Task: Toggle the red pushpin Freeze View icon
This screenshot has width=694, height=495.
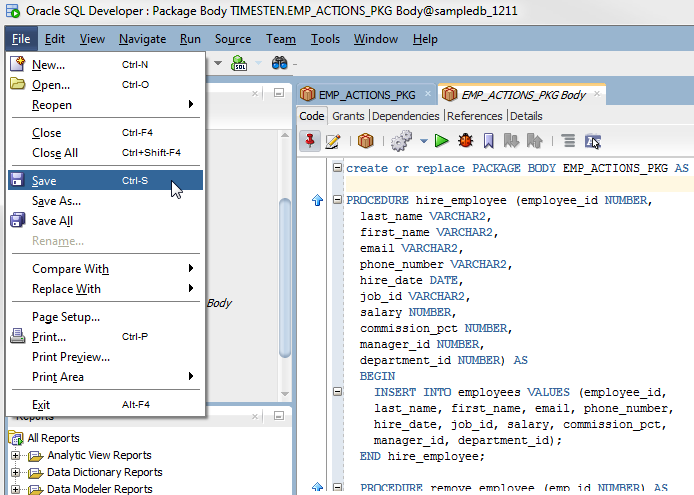Action: 310,141
